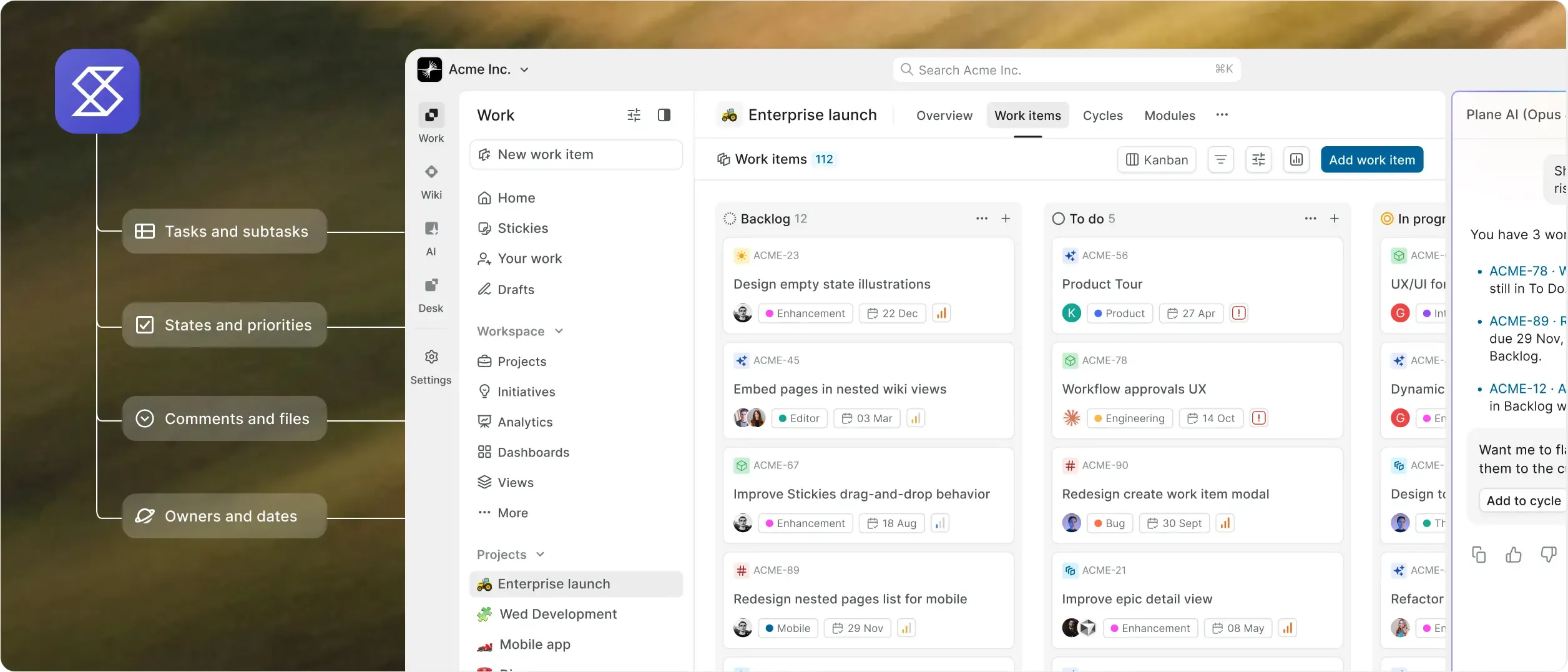Open the Wiki section in left rail
The image size is (1568, 672).
point(431,181)
